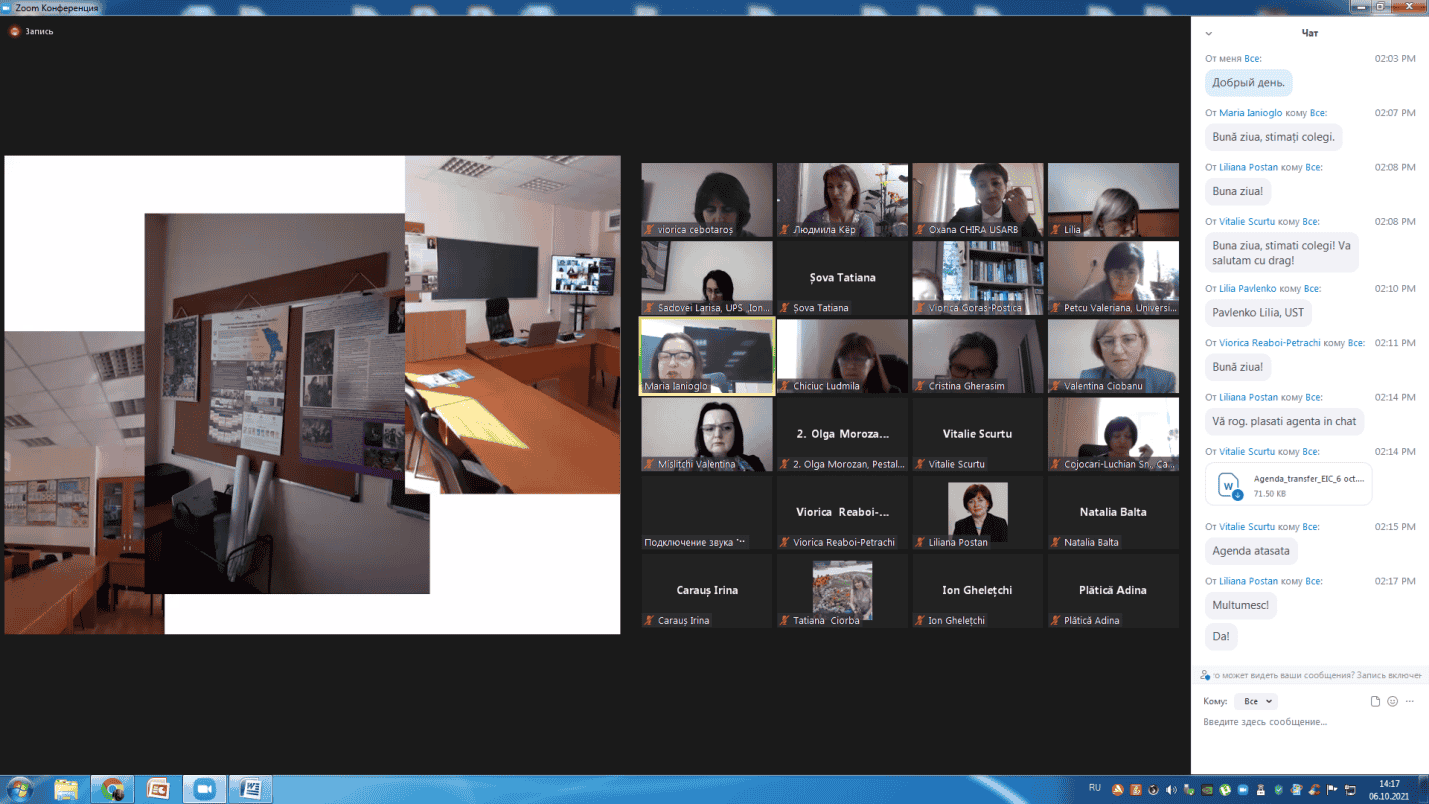Click the Zoom icon in the taskbar
This screenshot has height=804, width=1429.
pos(205,789)
